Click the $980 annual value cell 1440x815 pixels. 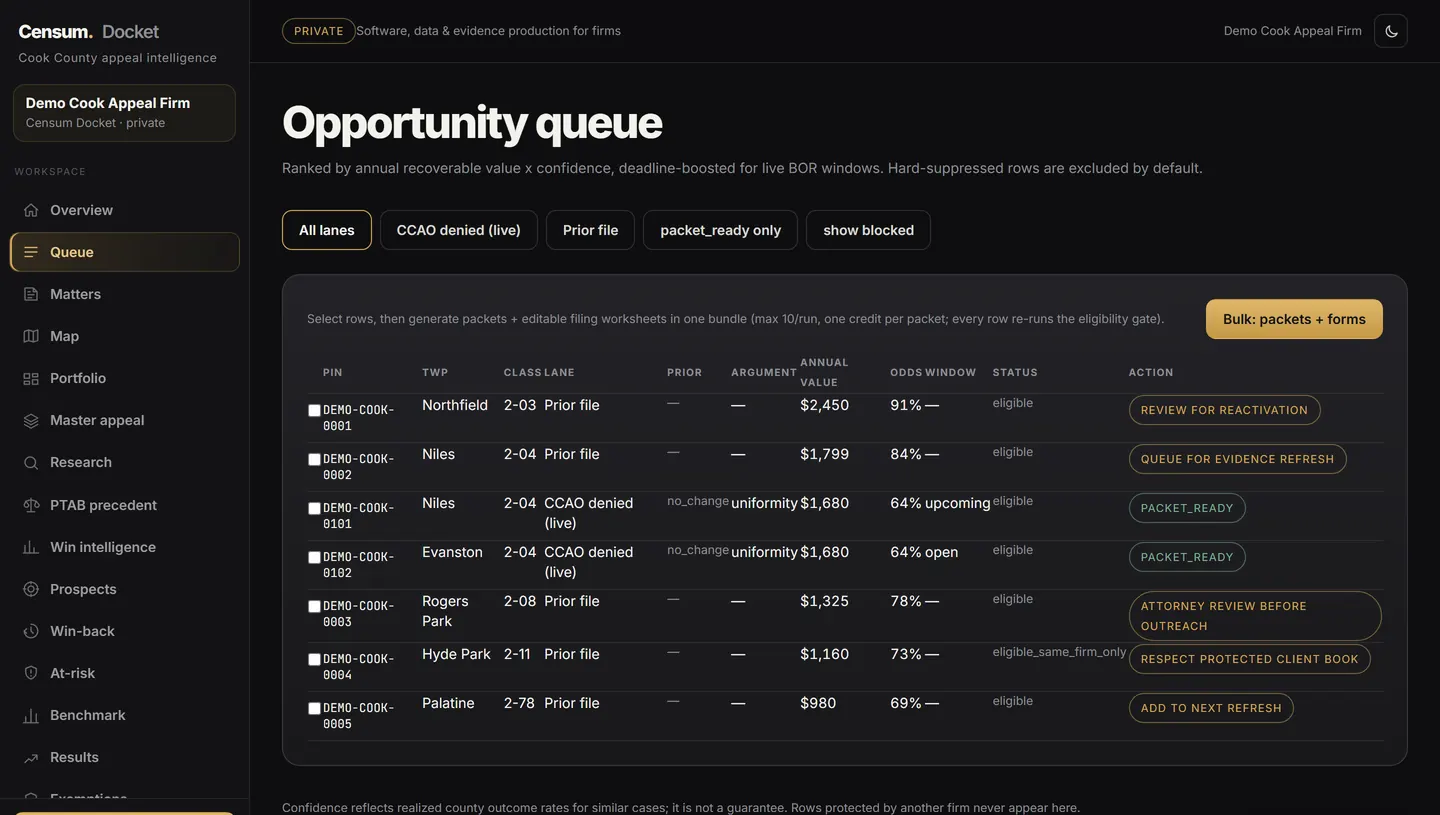818,703
